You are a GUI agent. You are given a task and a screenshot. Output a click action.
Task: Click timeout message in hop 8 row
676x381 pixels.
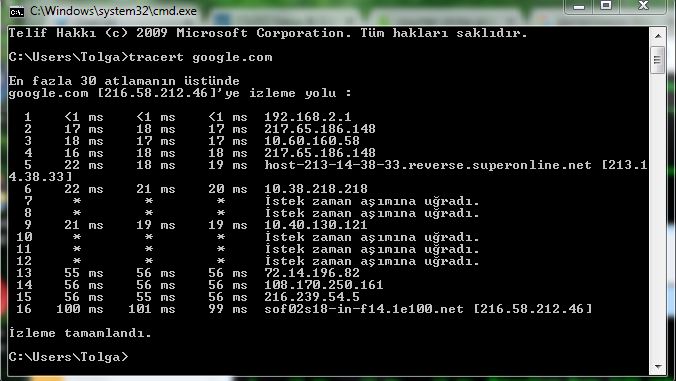(x=372, y=213)
